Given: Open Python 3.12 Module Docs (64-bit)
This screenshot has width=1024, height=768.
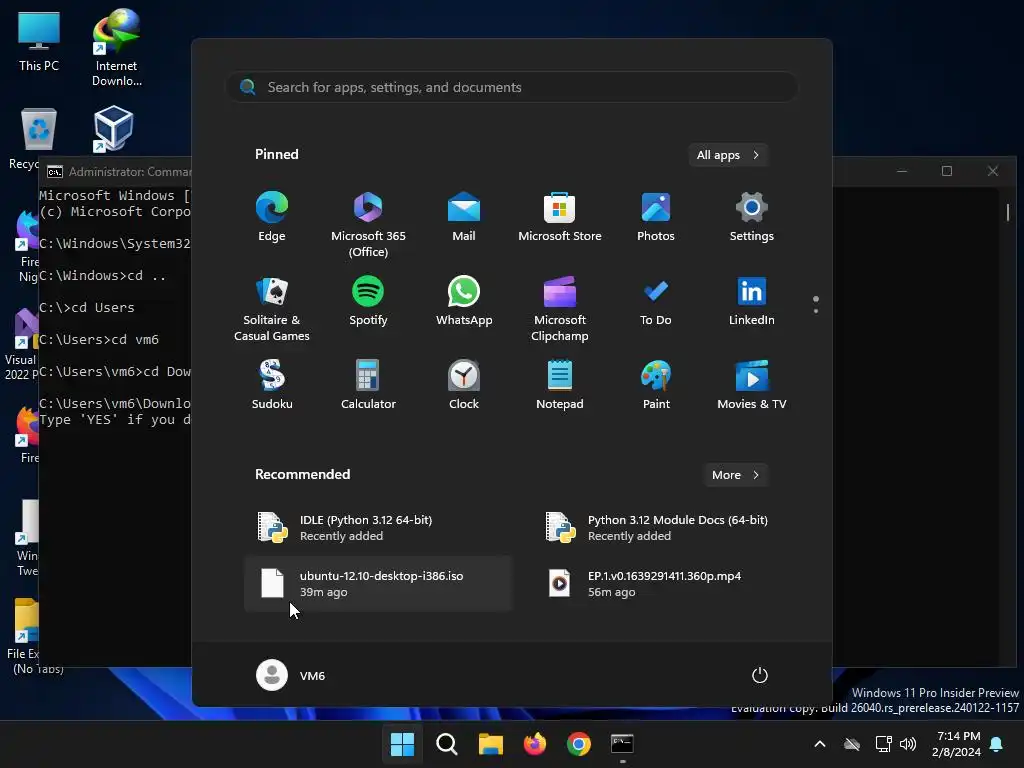Looking at the screenshot, I should click(x=666, y=528).
